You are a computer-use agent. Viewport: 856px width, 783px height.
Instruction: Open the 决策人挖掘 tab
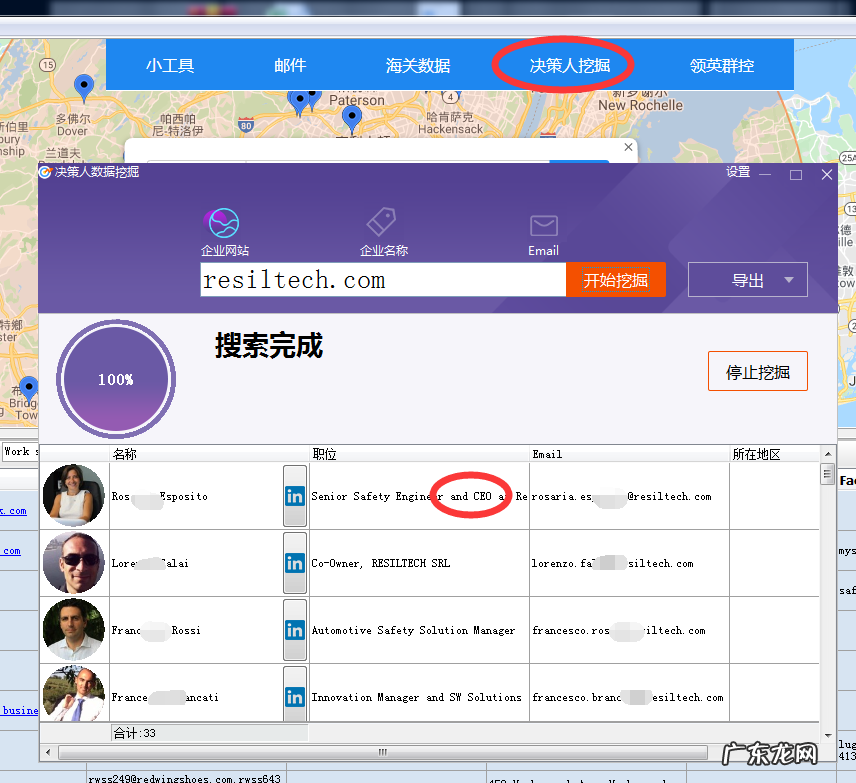point(569,66)
